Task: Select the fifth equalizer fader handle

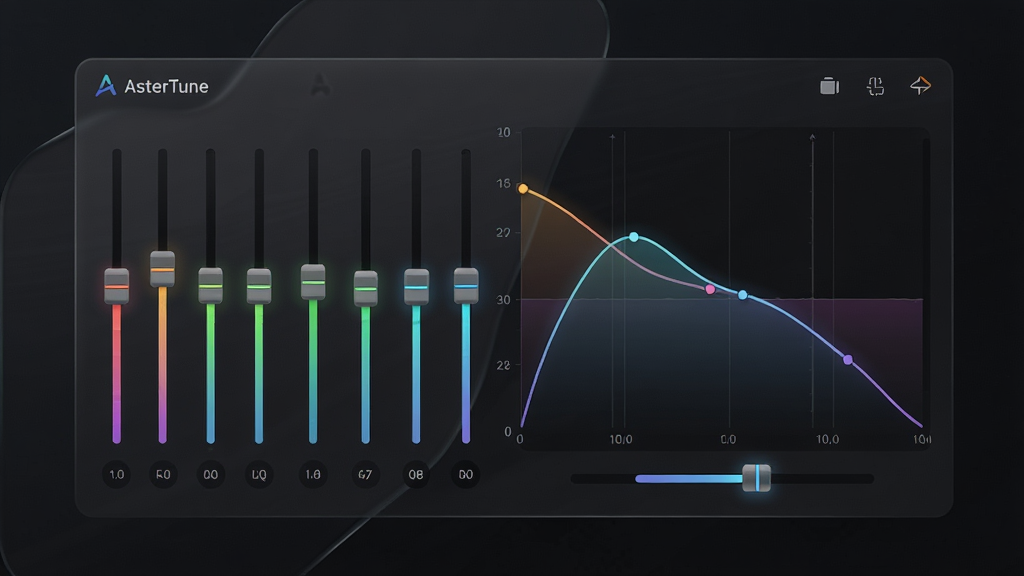Action: pyautogui.click(x=313, y=282)
